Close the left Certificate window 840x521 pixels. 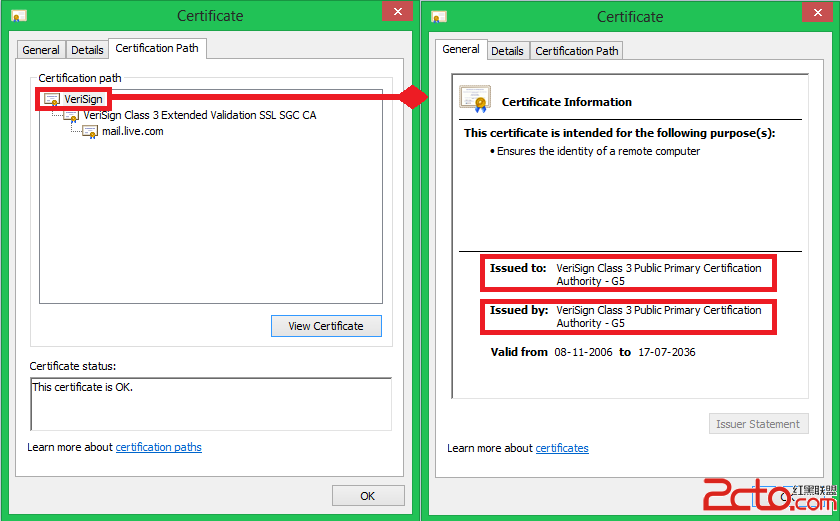tap(398, 11)
